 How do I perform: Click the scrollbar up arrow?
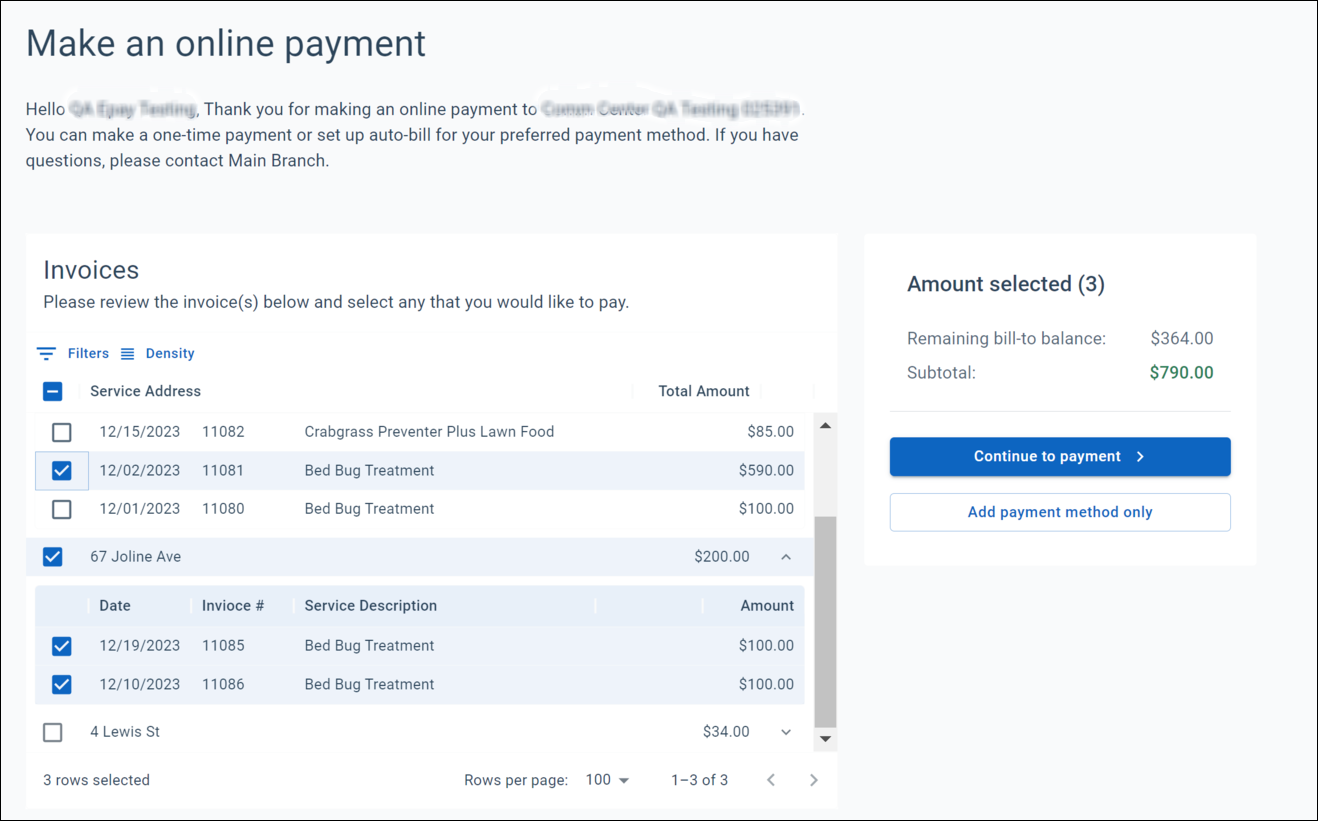[x=824, y=424]
